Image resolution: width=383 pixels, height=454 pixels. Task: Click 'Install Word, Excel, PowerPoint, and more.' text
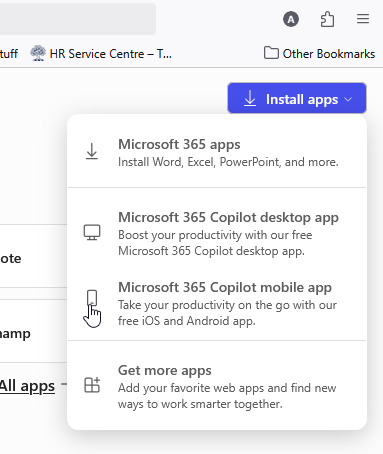click(x=228, y=162)
